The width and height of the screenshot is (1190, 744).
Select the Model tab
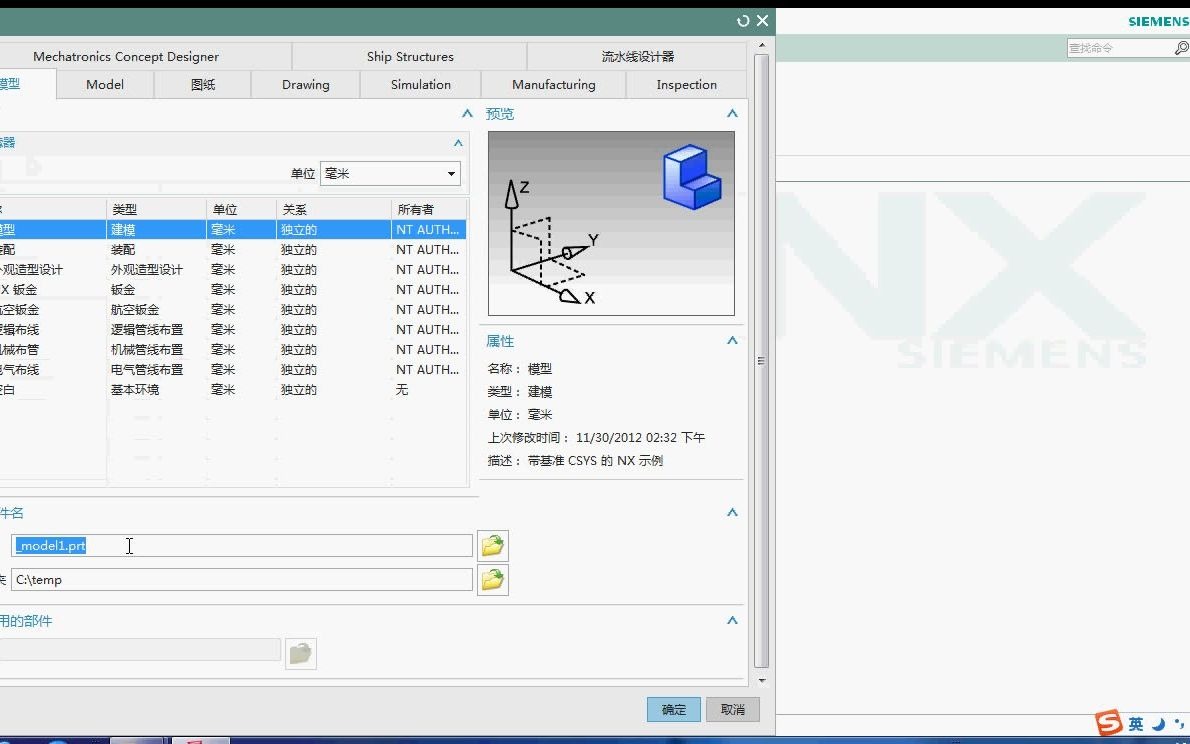pos(105,84)
